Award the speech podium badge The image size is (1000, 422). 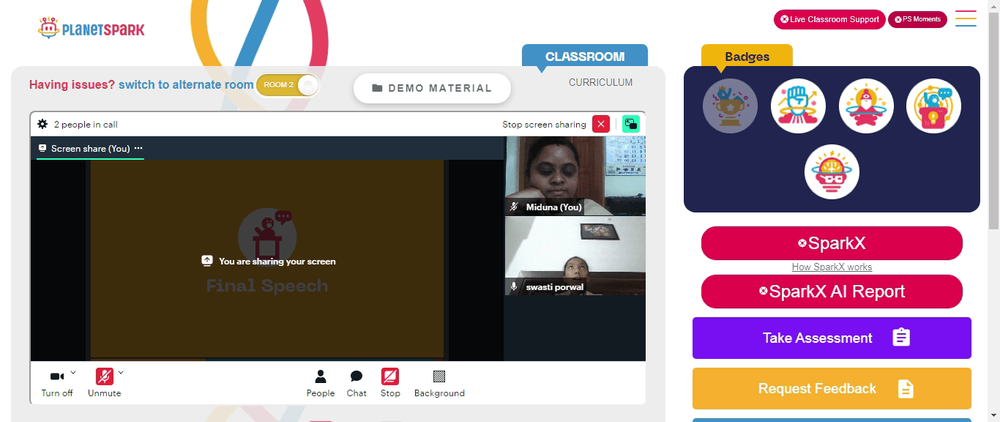point(933,106)
